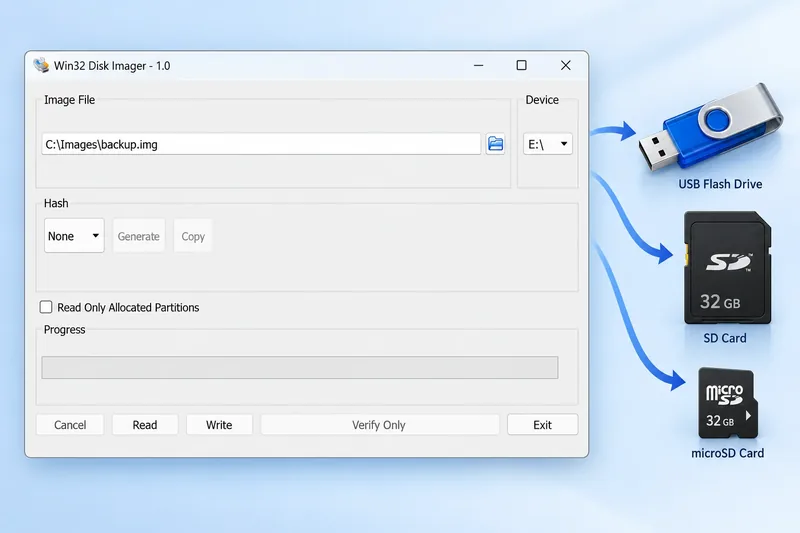Minimize the Win32 Disk Imager window
Screen dimensions: 800x533
tap(479, 65)
